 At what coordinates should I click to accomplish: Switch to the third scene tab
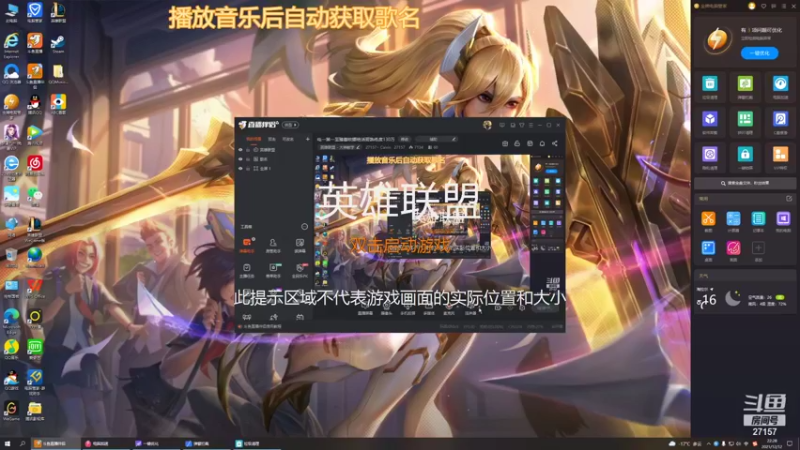288,139
